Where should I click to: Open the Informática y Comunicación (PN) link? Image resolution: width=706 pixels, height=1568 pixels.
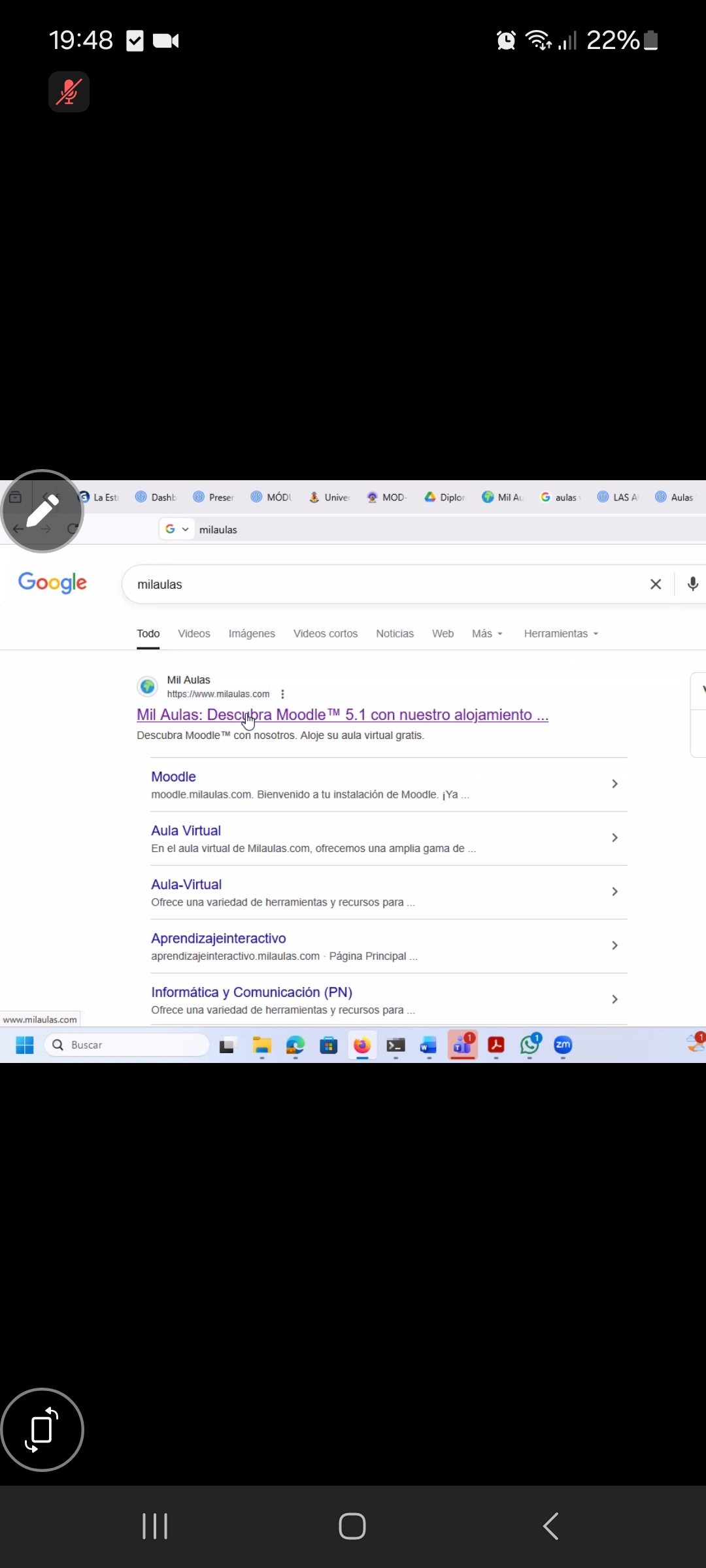(252, 992)
